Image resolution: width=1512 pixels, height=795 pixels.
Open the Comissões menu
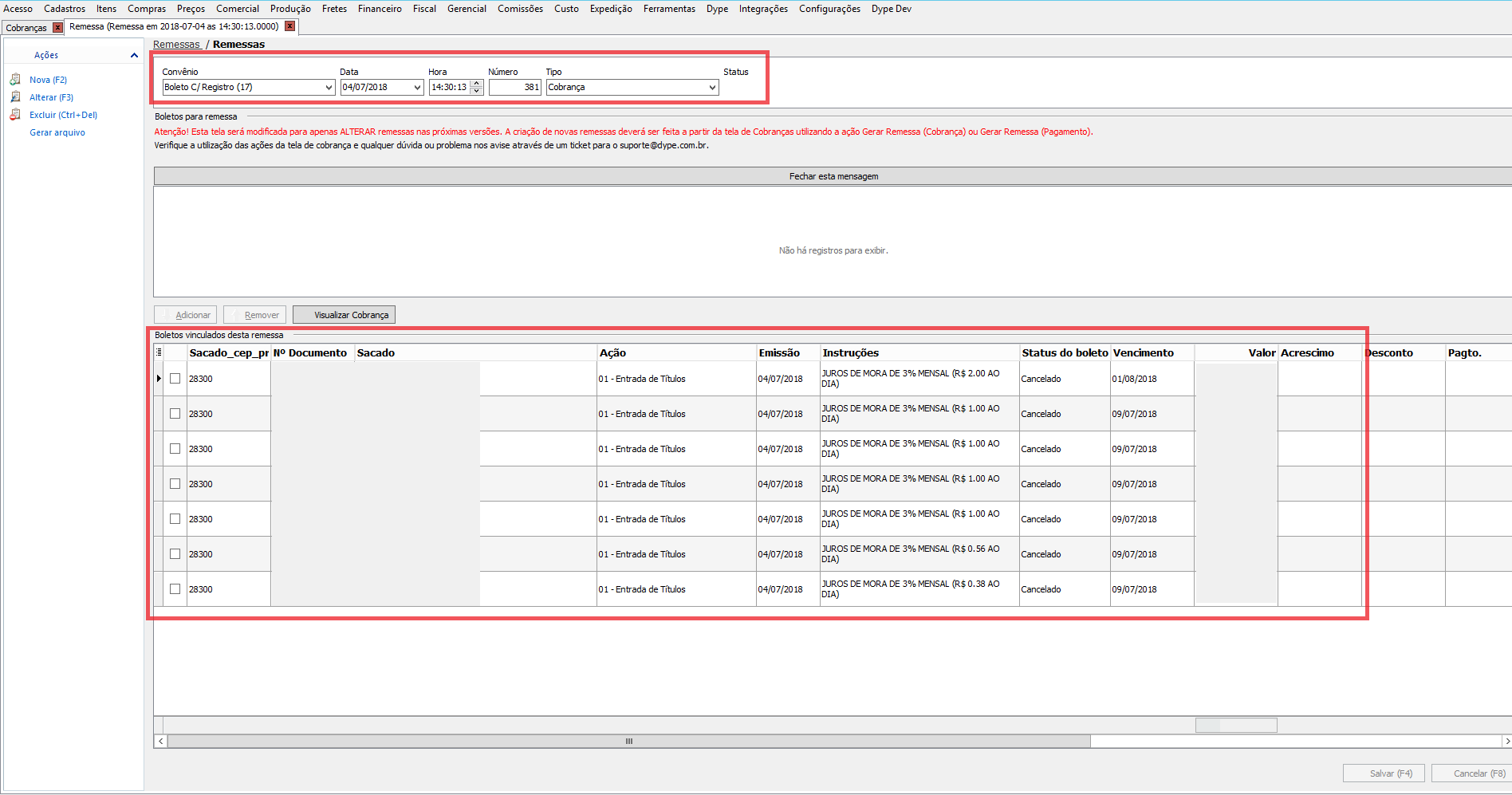(520, 9)
